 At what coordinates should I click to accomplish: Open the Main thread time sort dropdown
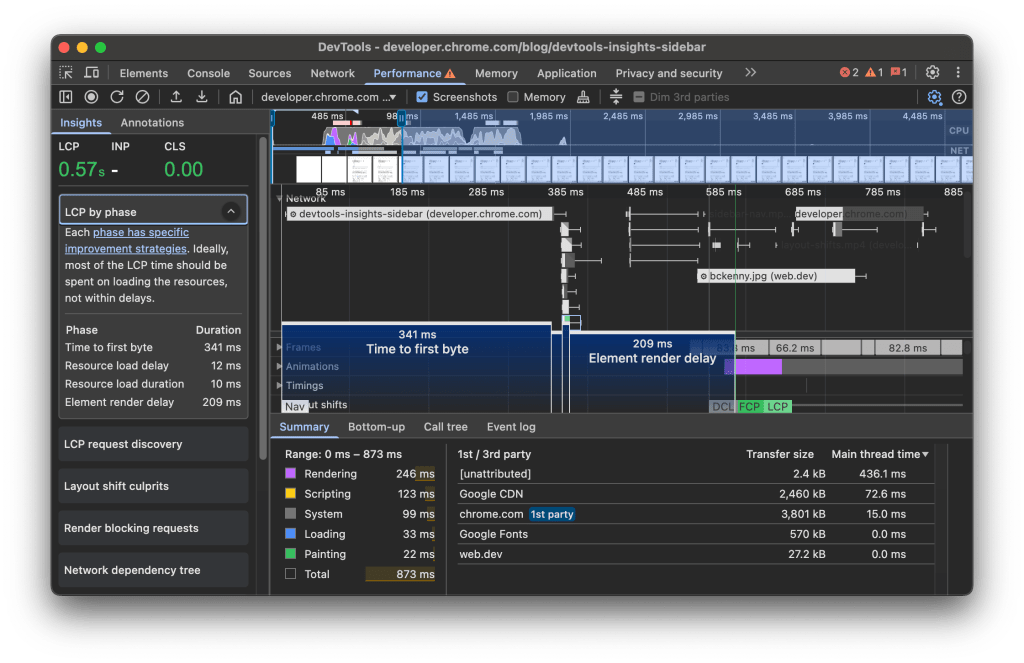click(x=880, y=454)
